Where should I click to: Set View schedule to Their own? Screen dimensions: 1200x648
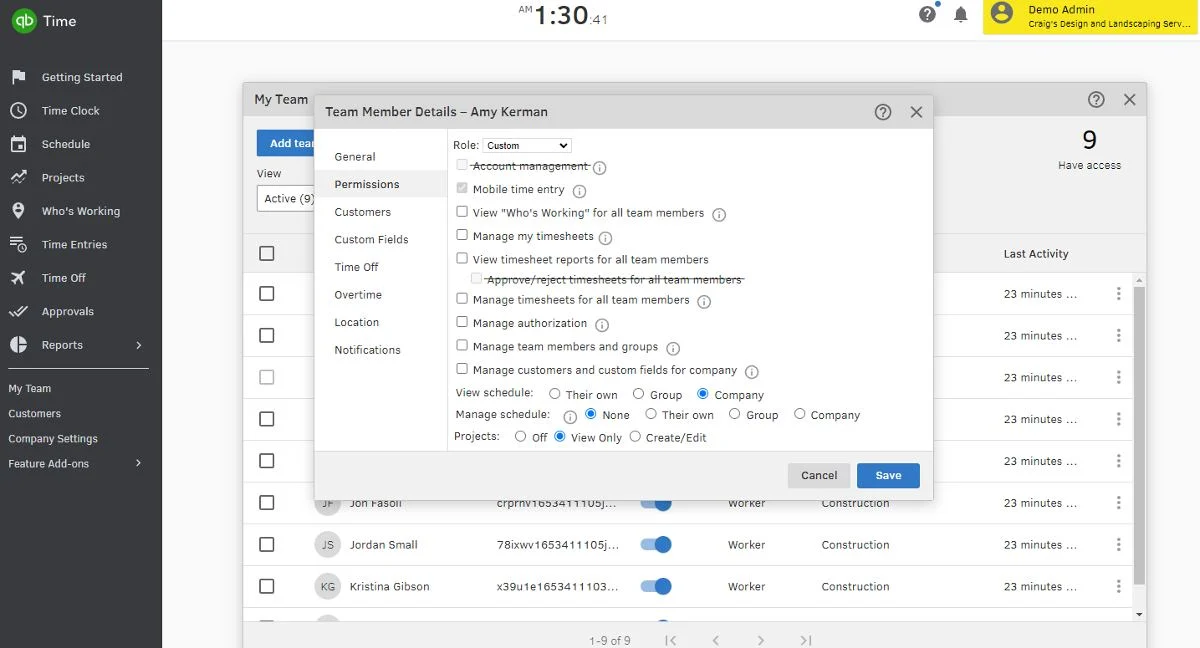point(554,394)
